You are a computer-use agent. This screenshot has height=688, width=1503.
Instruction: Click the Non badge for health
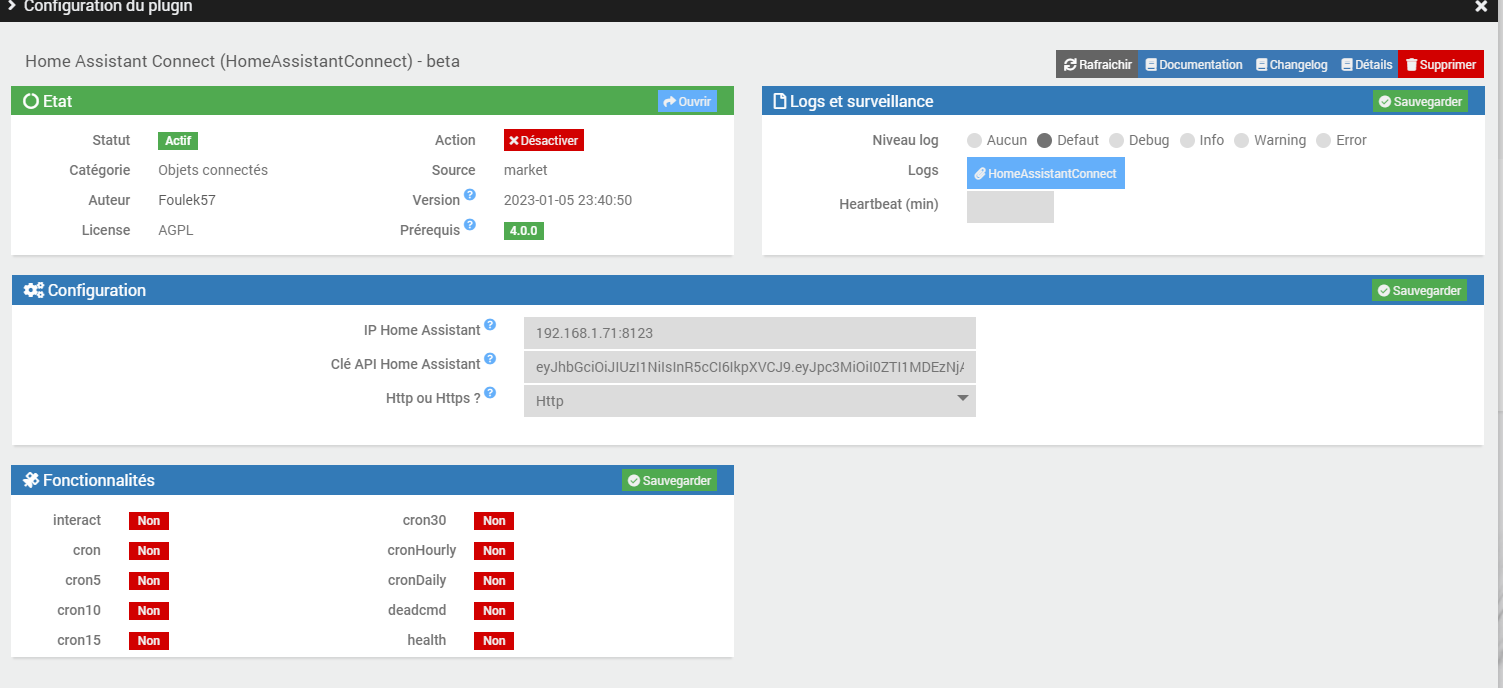click(494, 640)
